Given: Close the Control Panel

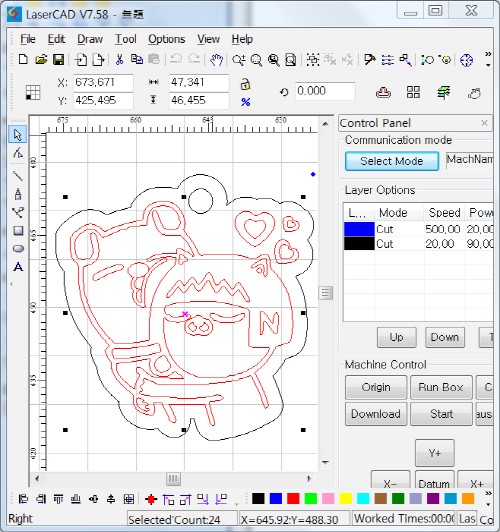Looking at the screenshot, I should (x=484, y=123).
